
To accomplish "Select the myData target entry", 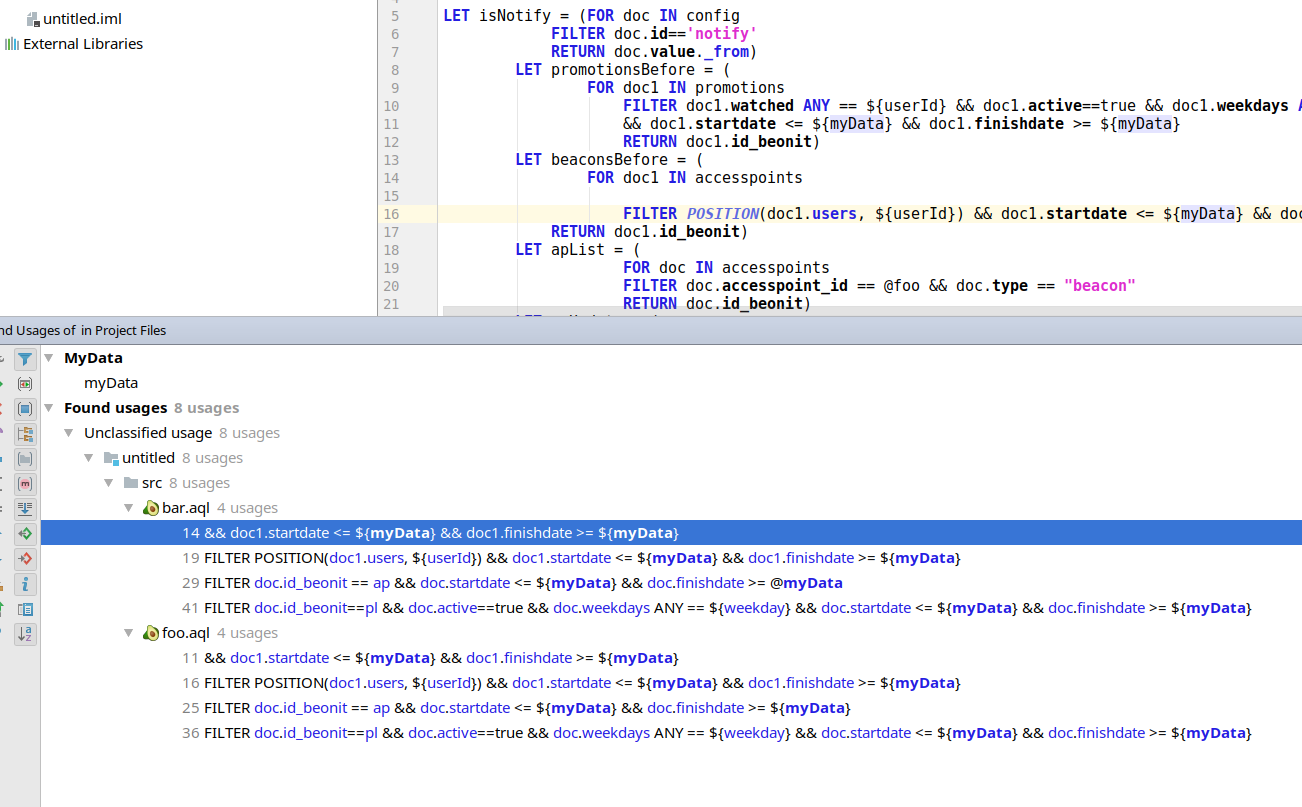I will [111, 383].
